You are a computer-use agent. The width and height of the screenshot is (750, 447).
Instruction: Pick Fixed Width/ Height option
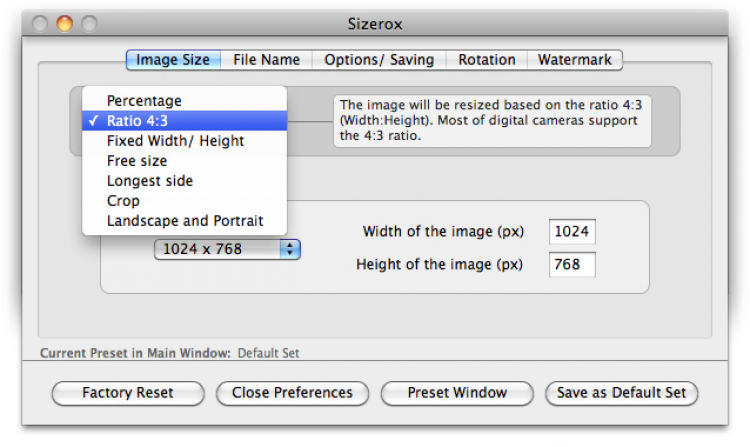click(x=175, y=141)
